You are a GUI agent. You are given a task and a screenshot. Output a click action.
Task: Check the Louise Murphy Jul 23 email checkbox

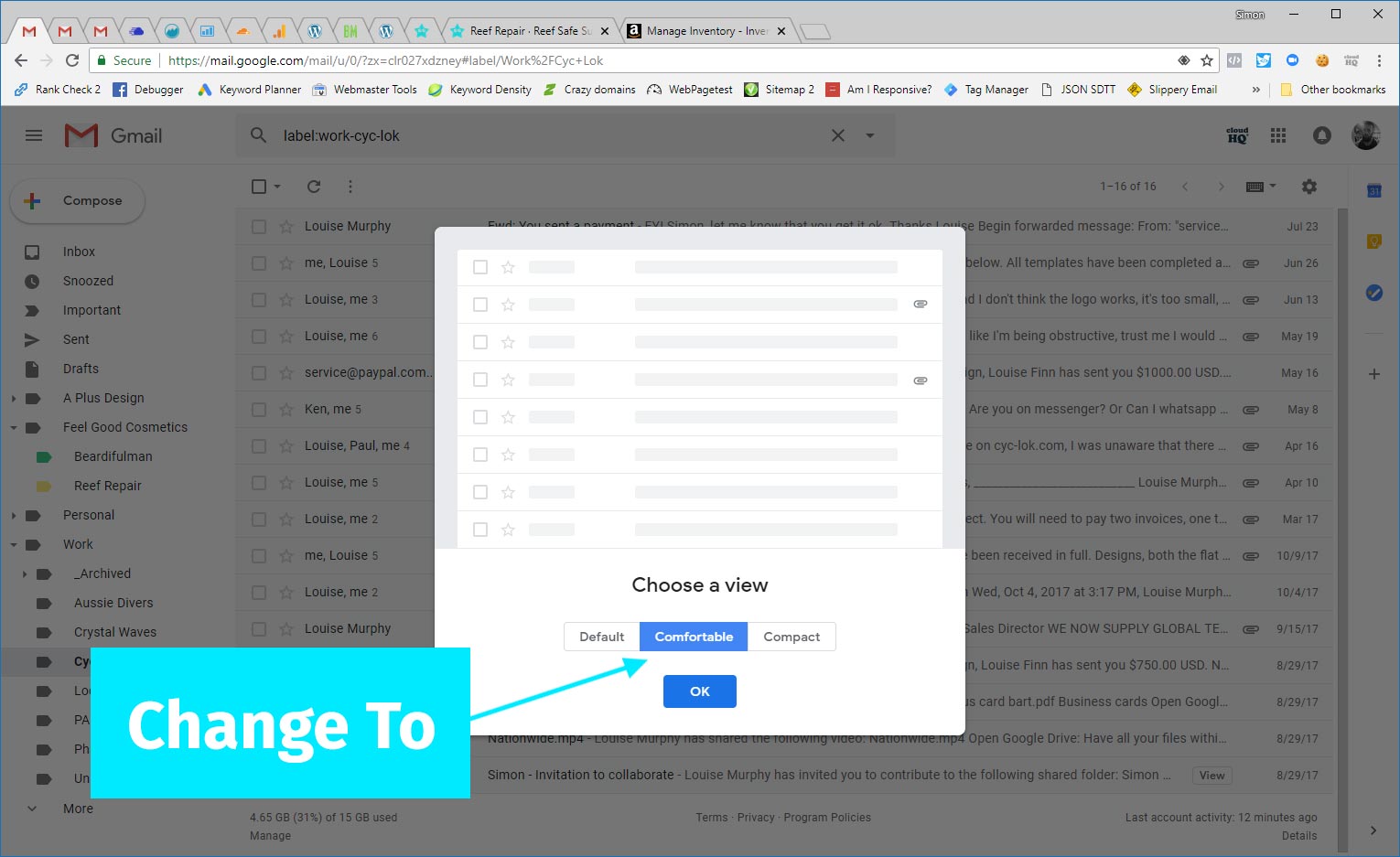coord(259,226)
